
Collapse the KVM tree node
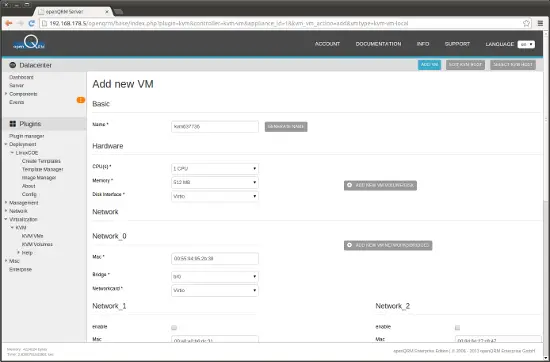[x=12, y=228]
